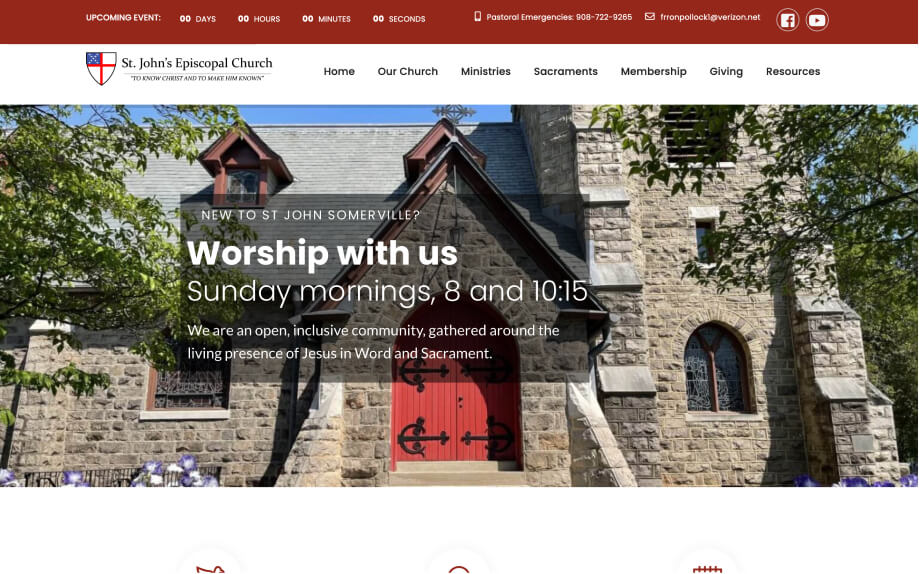The height and width of the screenshot is (574, 919).
Task: Click the "UPCOMING EVENT:" label
Action: 123,18
